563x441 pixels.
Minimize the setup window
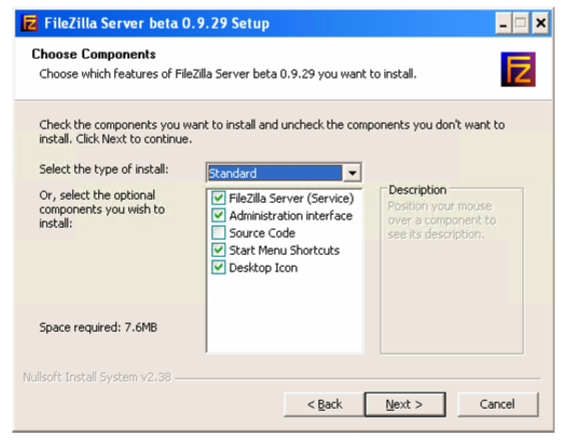[x=503, y=23]
